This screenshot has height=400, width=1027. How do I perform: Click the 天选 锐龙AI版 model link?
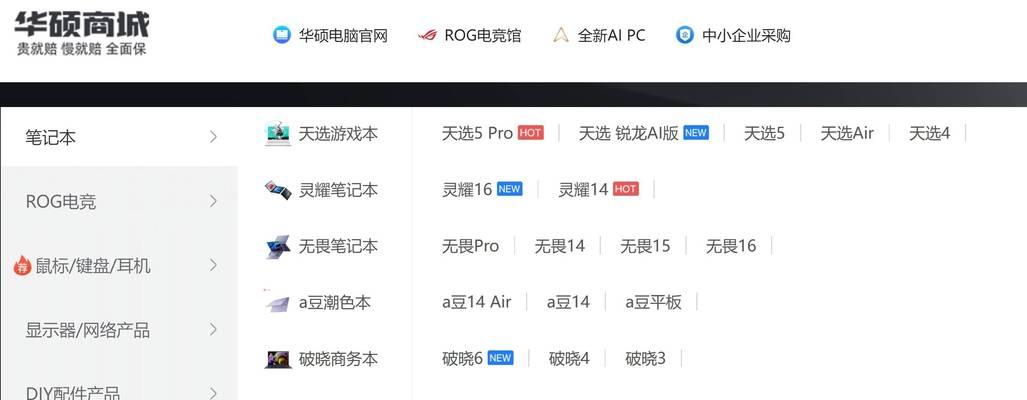tap(628, 134)
